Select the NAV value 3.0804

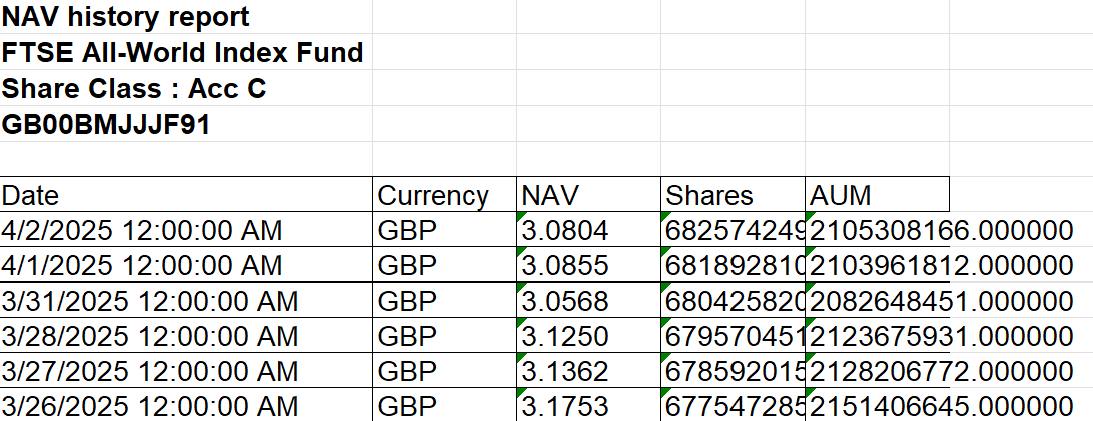click(588, 229)
